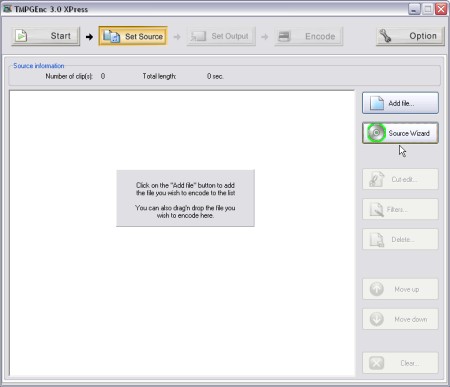Click the Cut edit button
The height and width of the screenshot is (387, 450).
[400, 179]
